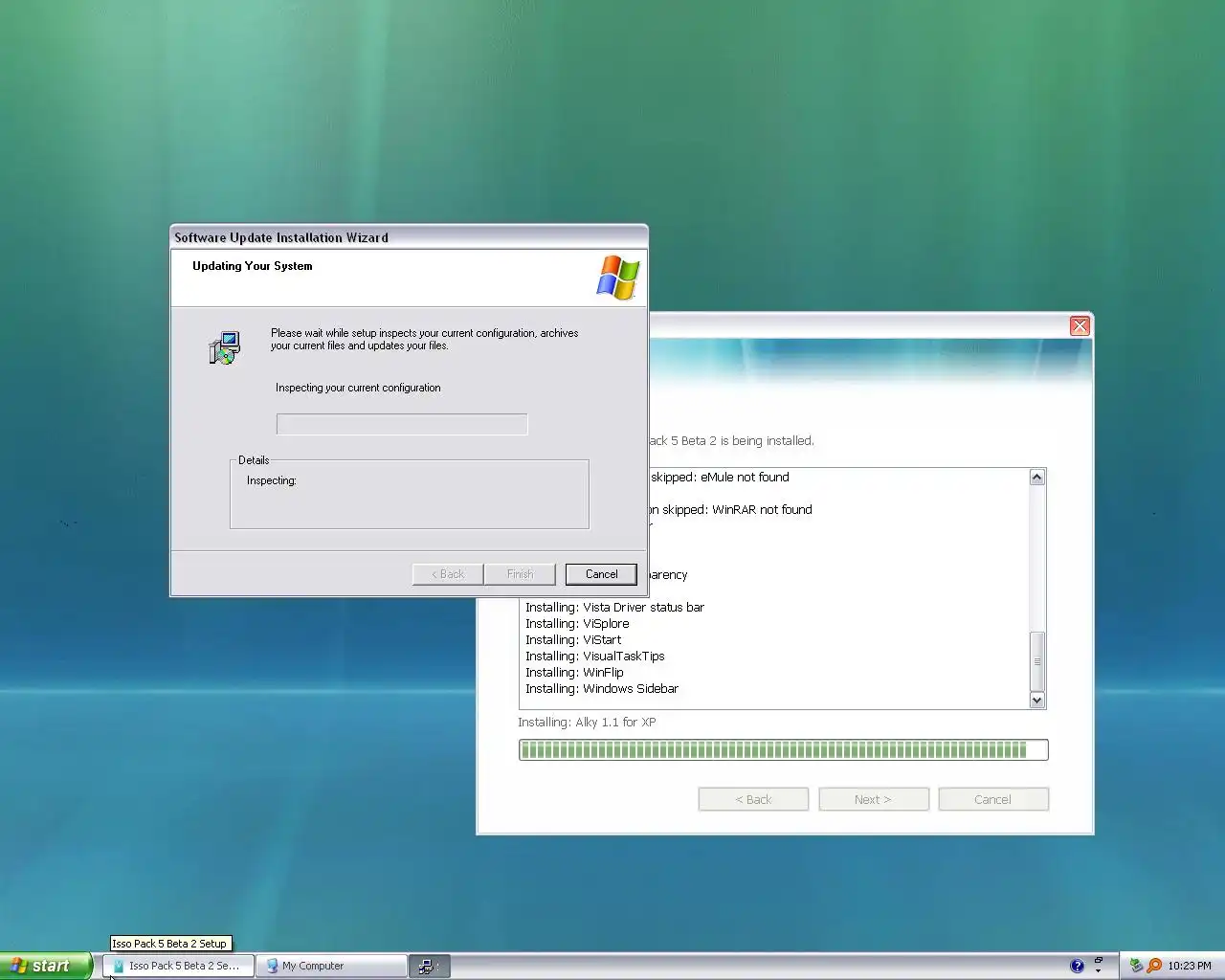
Task: Click the 'Updating Your System' heading
Action: (x=253, y=266)
